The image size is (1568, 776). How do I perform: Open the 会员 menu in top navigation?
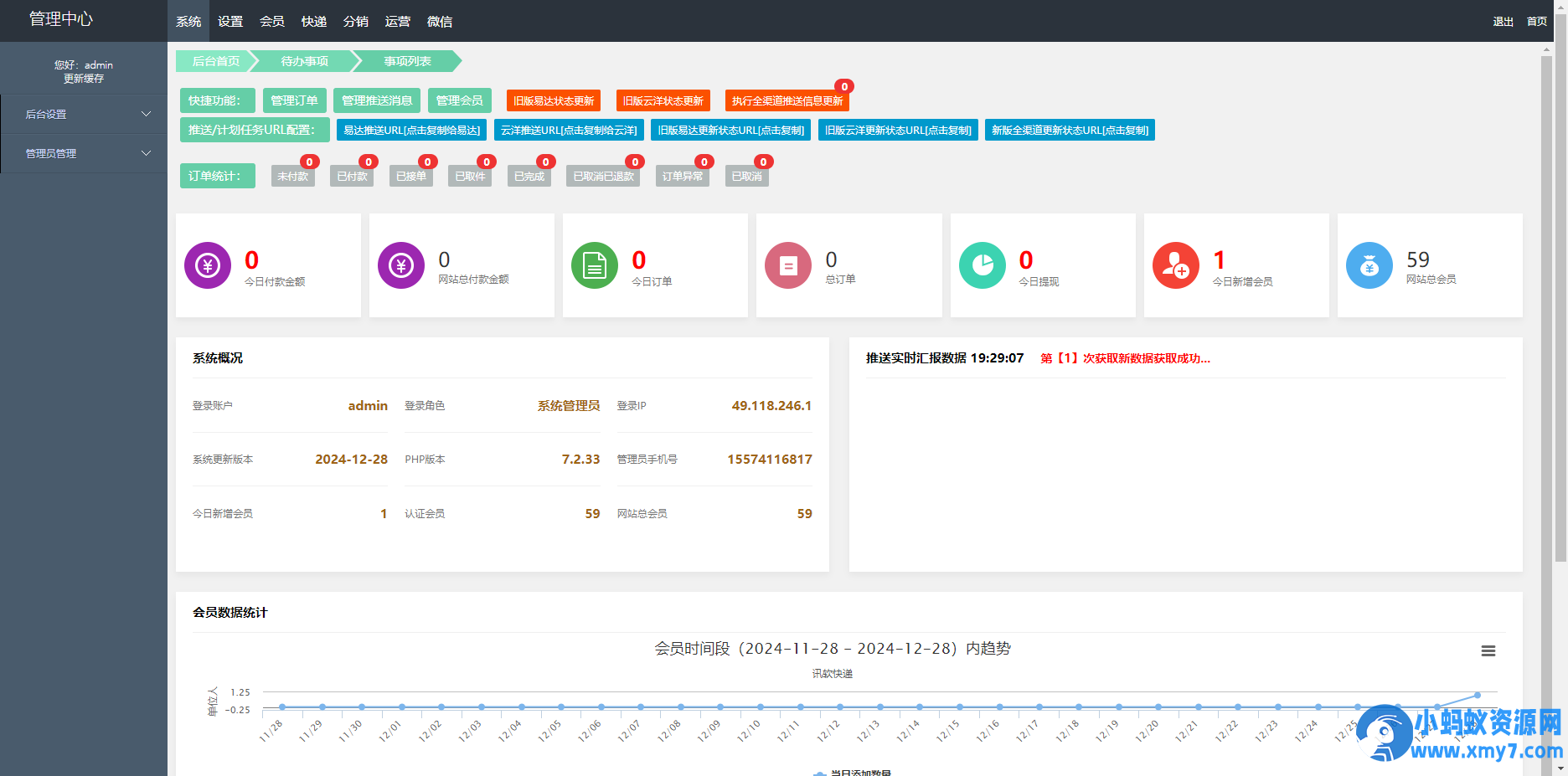pos(271,21)
